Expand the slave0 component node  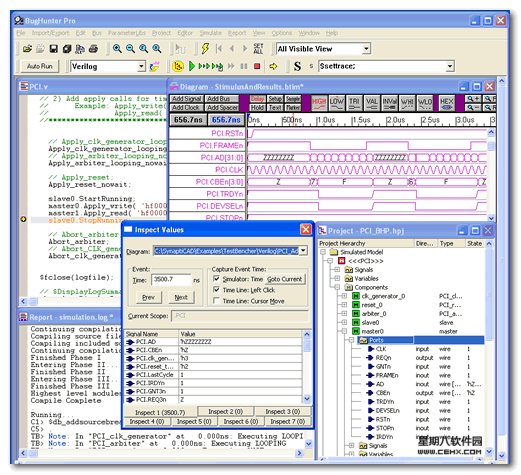[344, 322]
